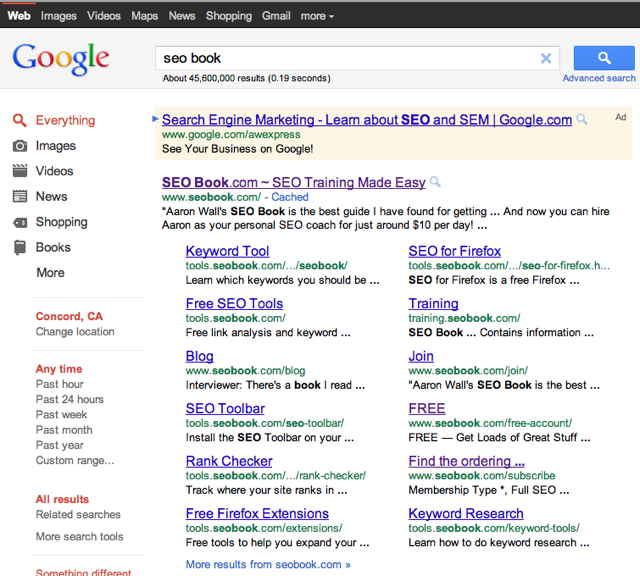Click the book icon beside Books
The width and height of the screenshot is (640, 576).
coord(19,247)
